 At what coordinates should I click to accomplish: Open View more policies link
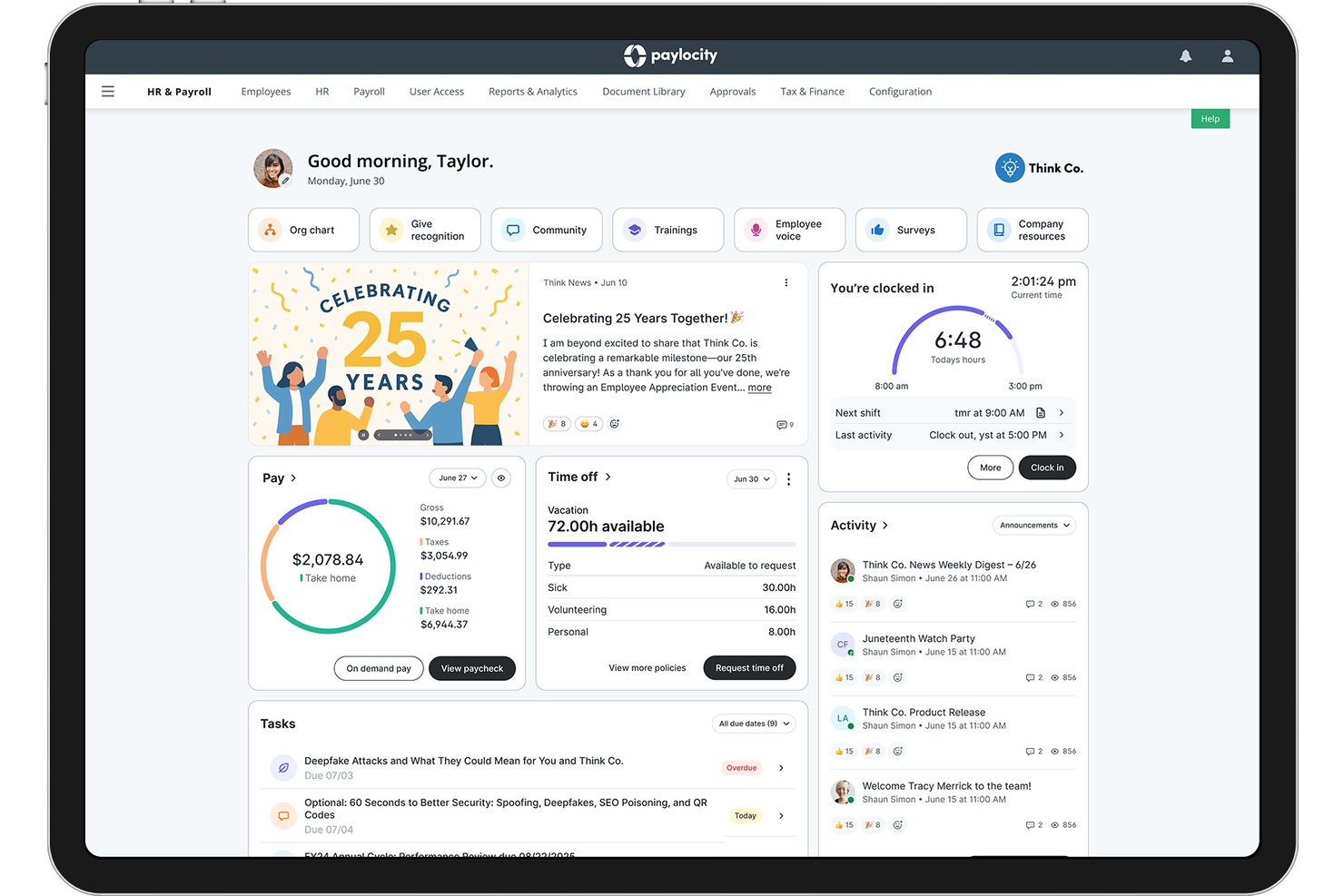click(x=647, y=668)
